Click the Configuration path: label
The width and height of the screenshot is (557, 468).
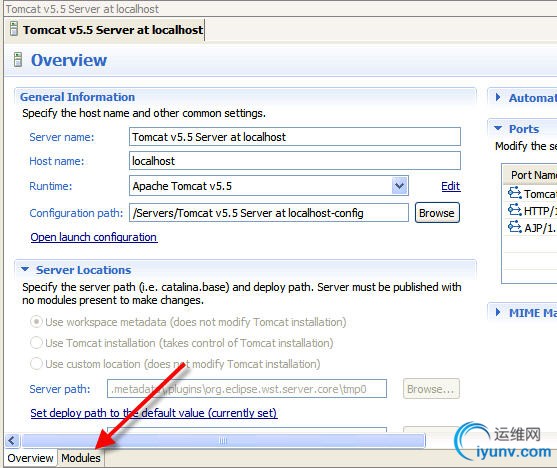pos(76,213)
